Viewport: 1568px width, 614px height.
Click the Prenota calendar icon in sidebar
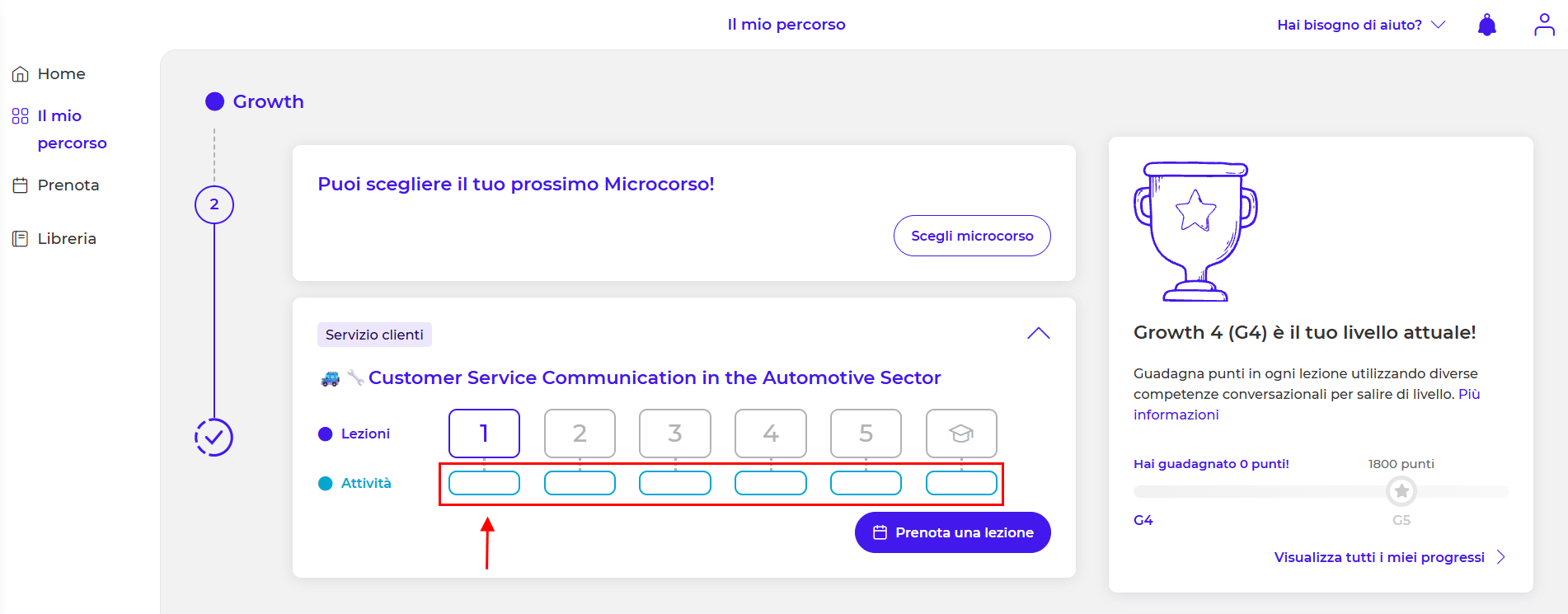[21, 185]
